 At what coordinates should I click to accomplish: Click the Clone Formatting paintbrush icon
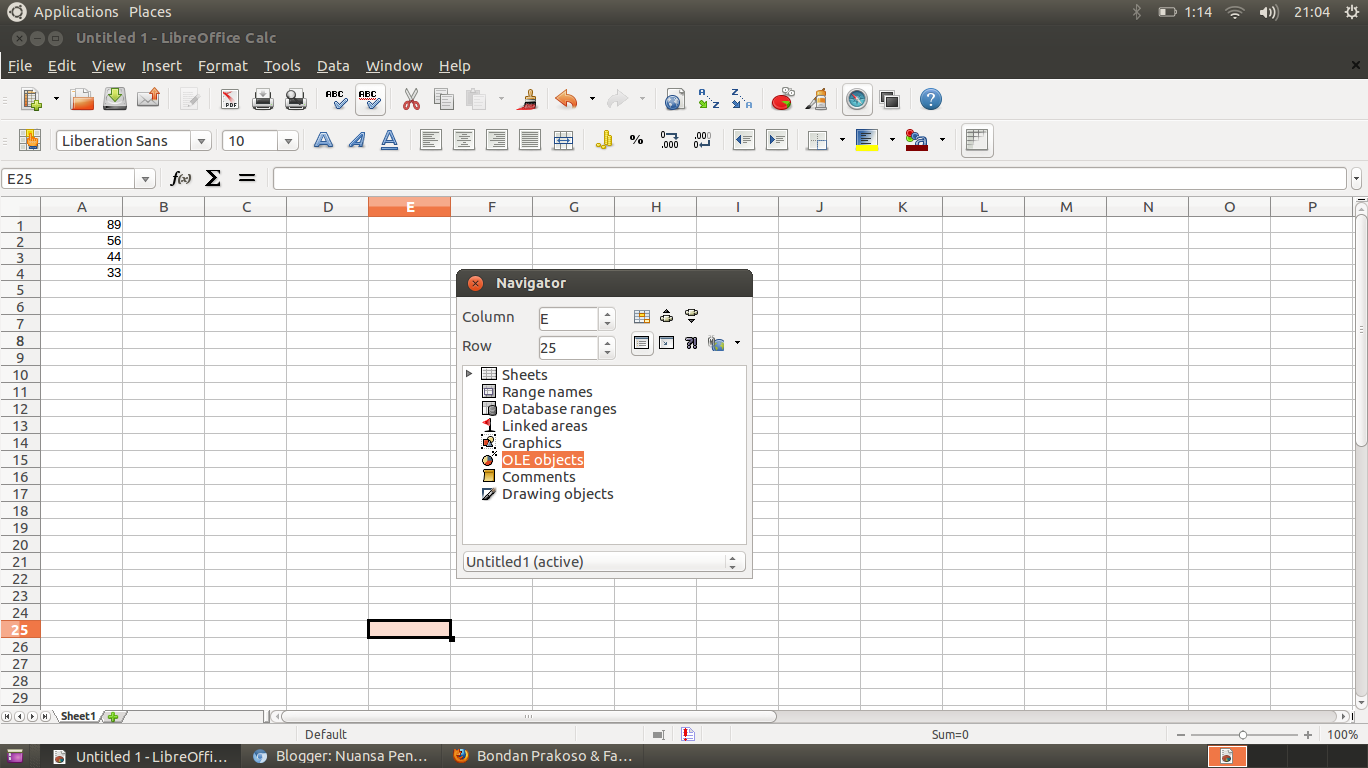(528, 99)
